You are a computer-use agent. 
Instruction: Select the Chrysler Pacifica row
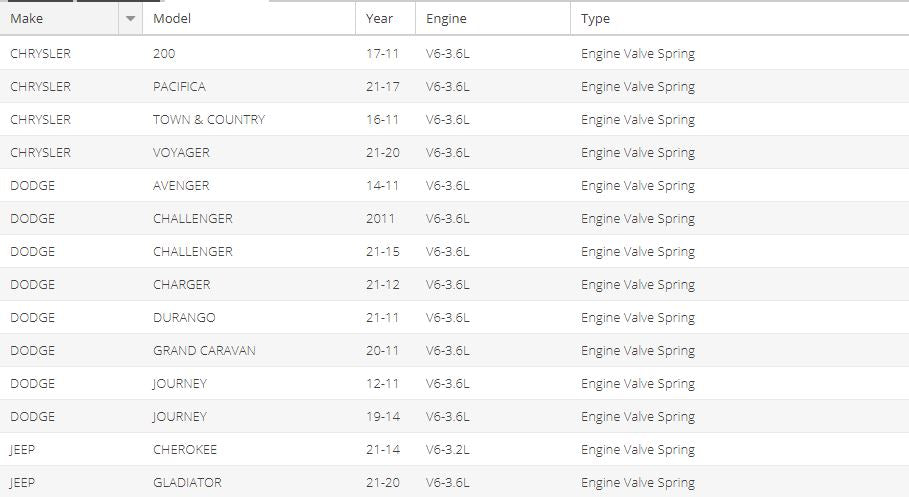click(x=454, y=86)
